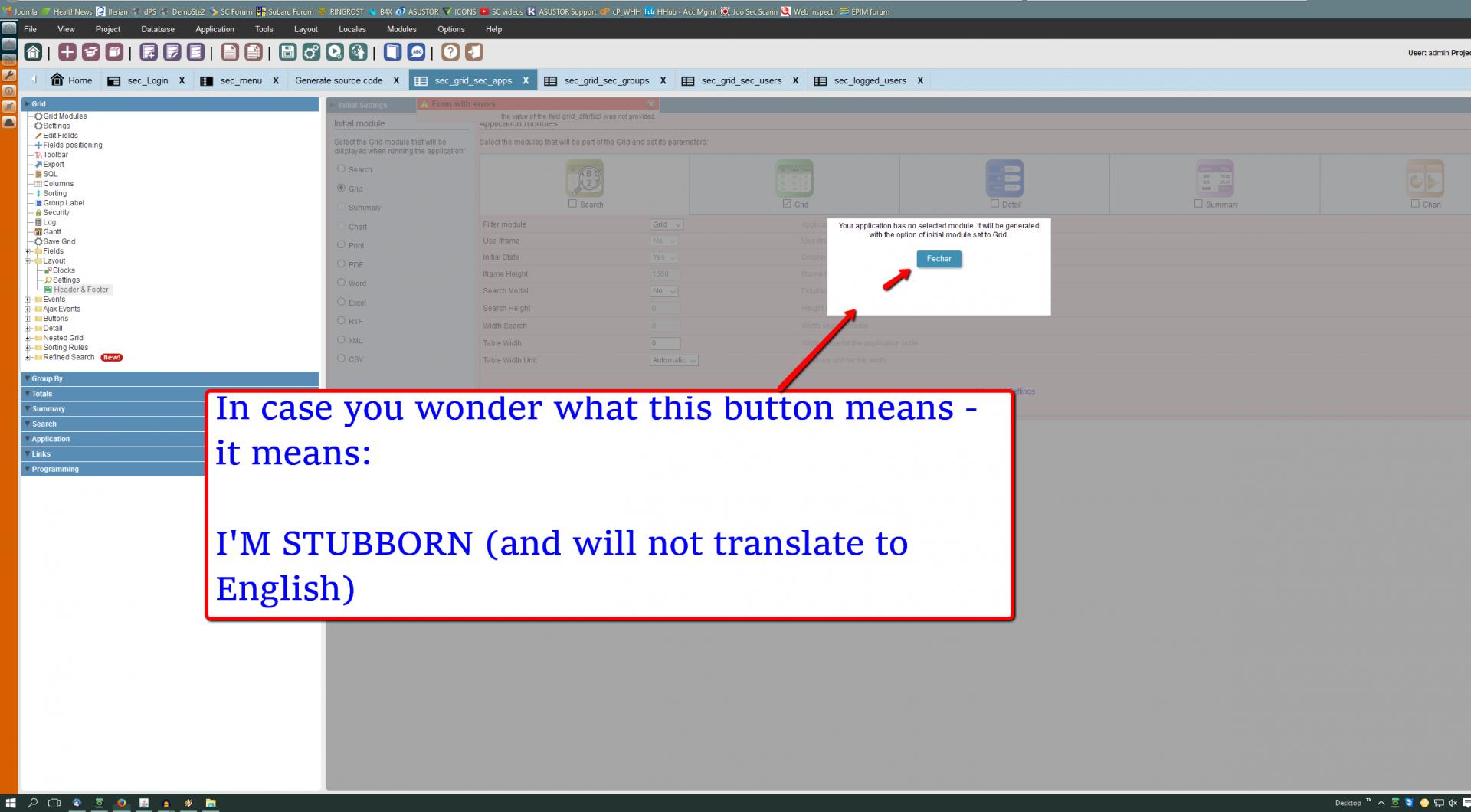The width and height of the screenshot is (1471, 812).
Task: Click the Detail module picture icon
Action: [1004, 178]
